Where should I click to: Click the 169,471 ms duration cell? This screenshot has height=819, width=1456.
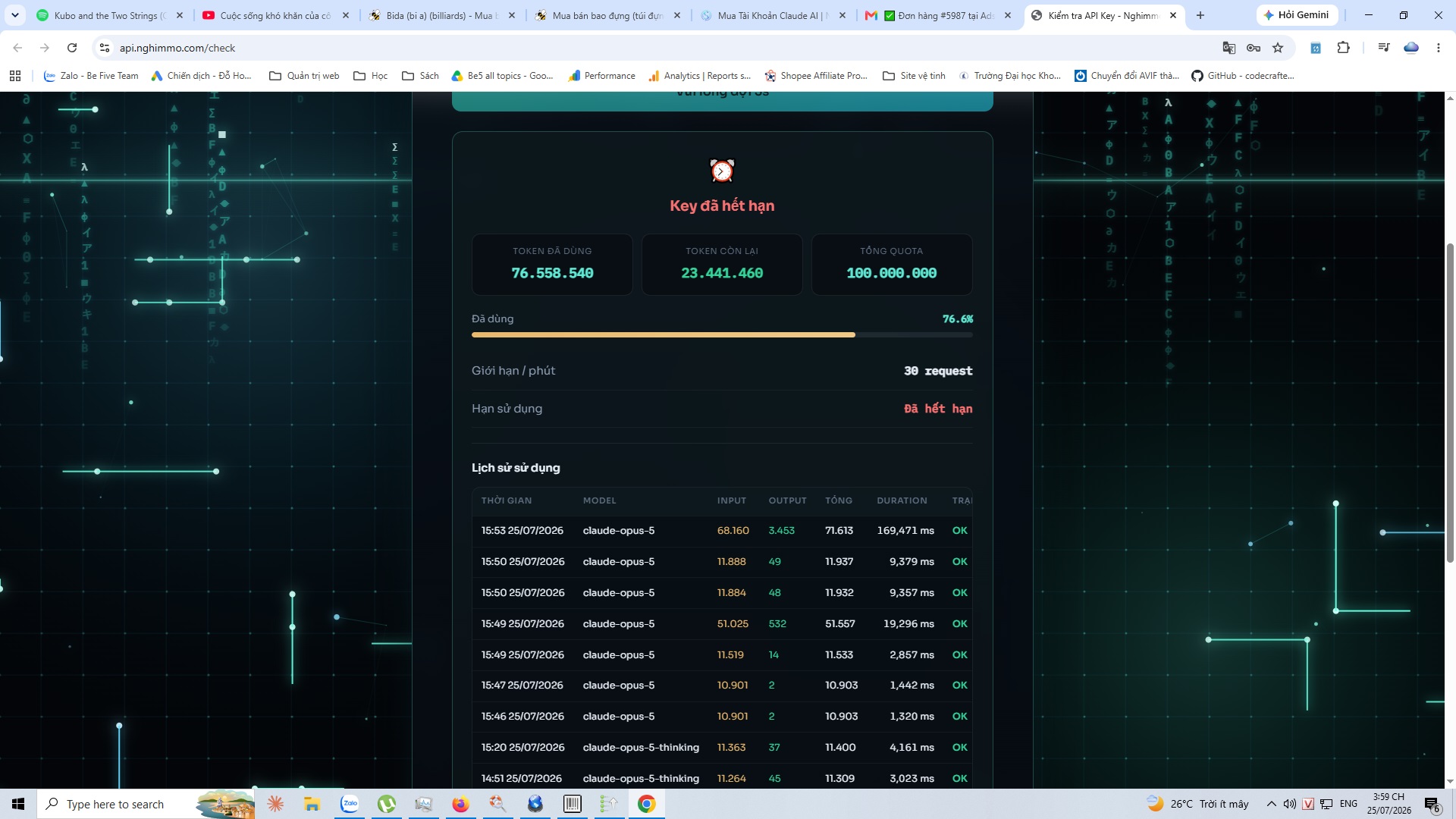click(x=905, y=531)
